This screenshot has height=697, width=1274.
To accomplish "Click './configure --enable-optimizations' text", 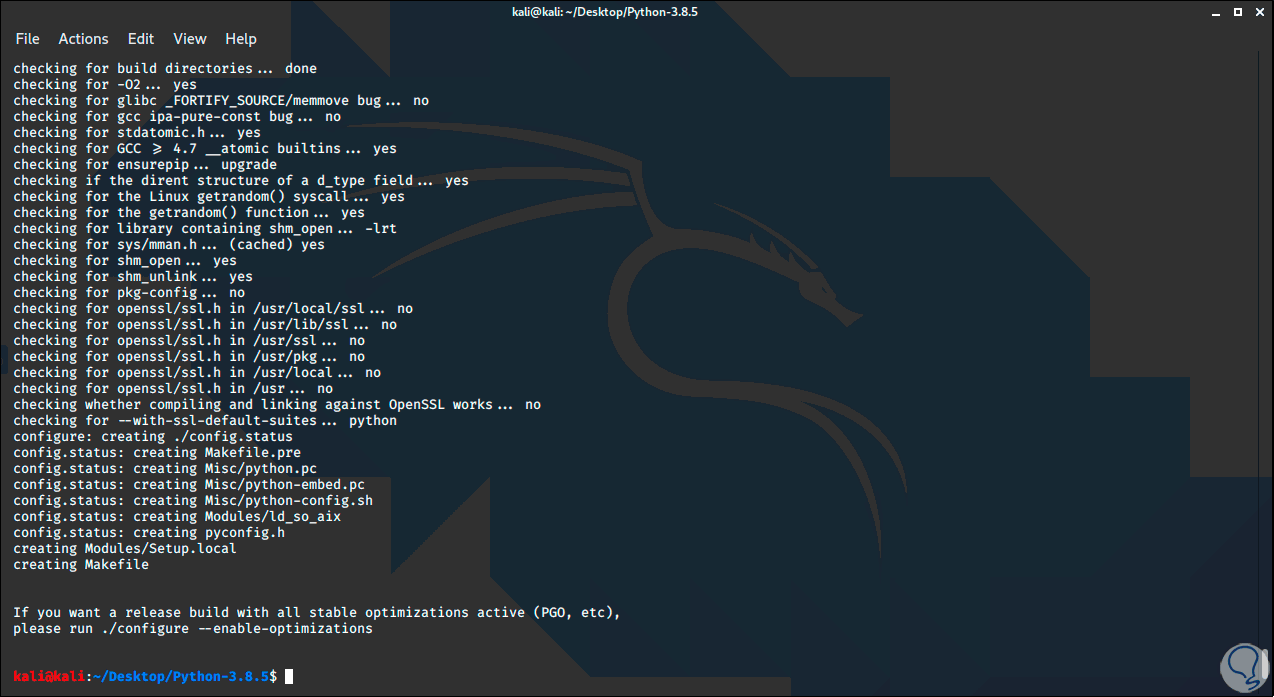I will 236,629.
